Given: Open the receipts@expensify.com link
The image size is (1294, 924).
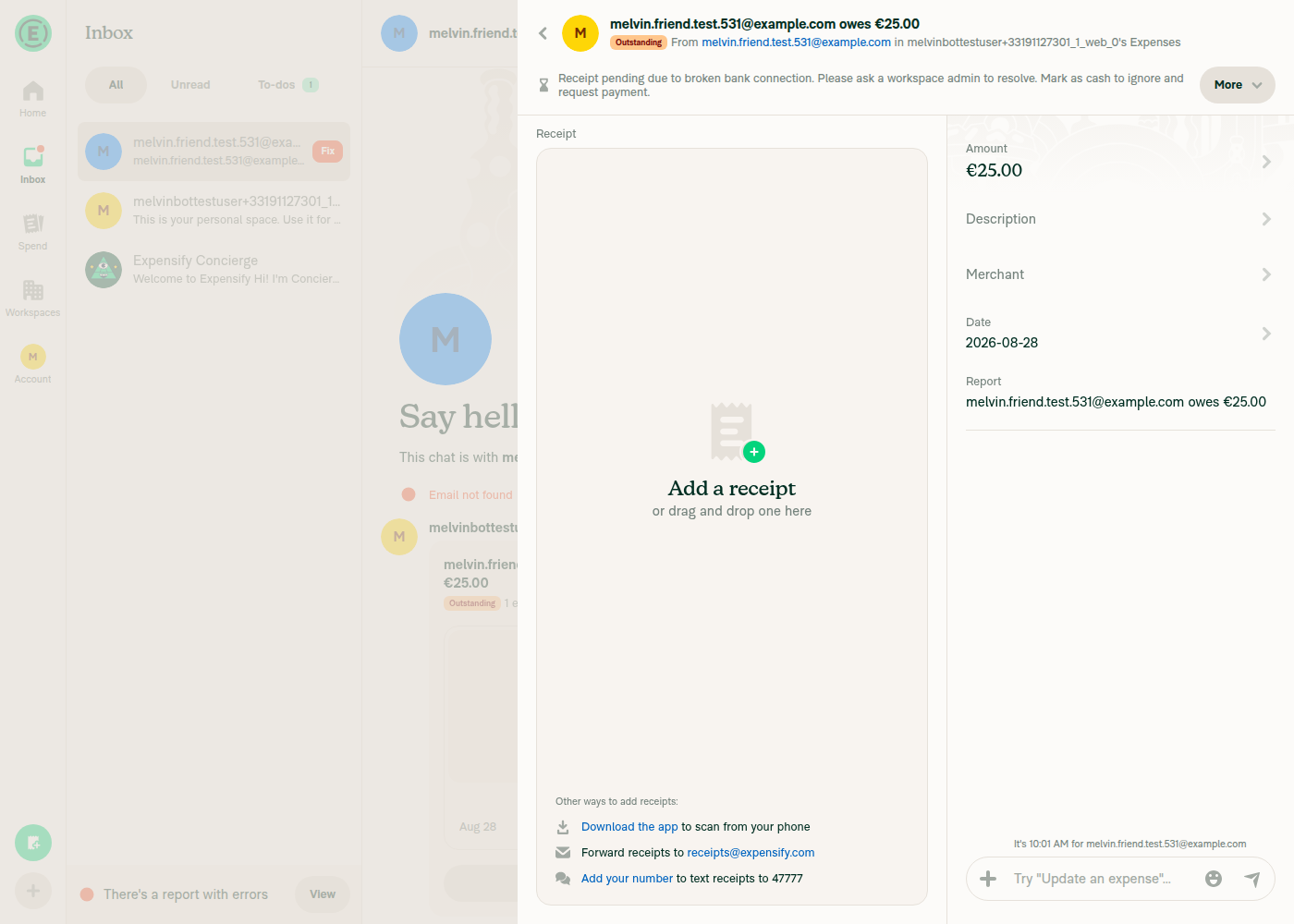Looking at the screenshot, I should 751,853.
